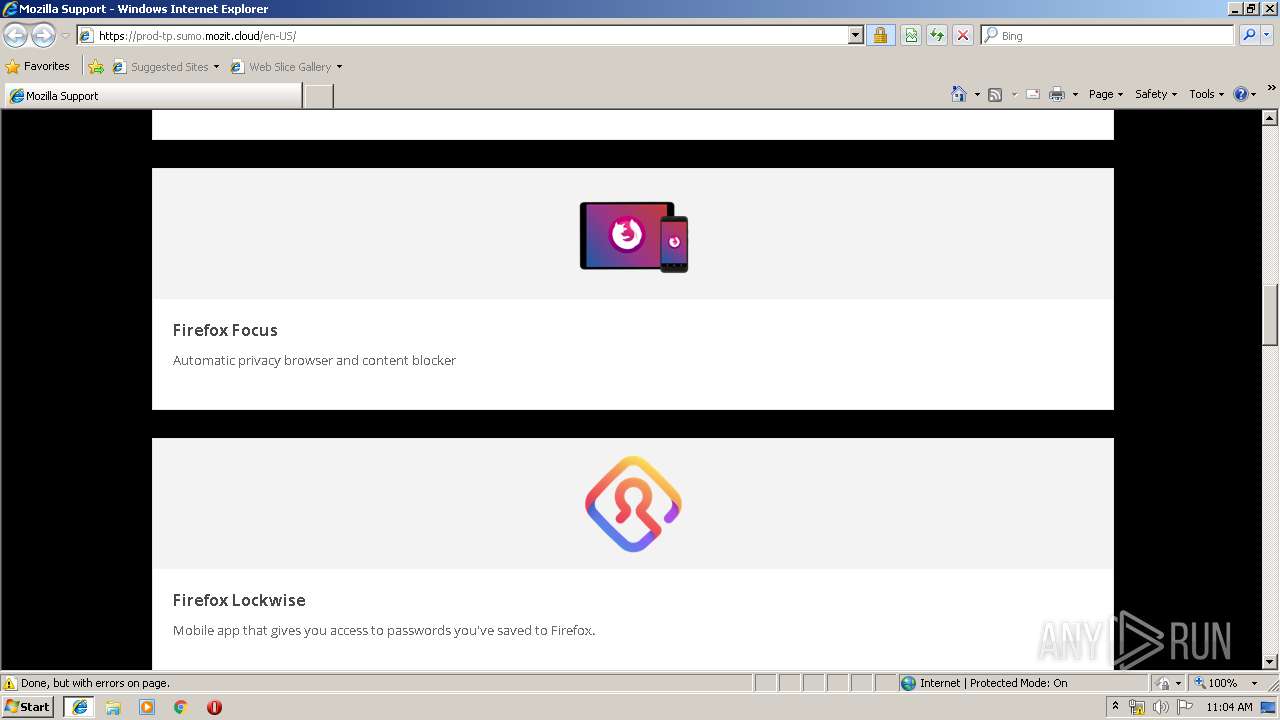Open the Firefox Lockwise heading link

[x=239, y=600]
